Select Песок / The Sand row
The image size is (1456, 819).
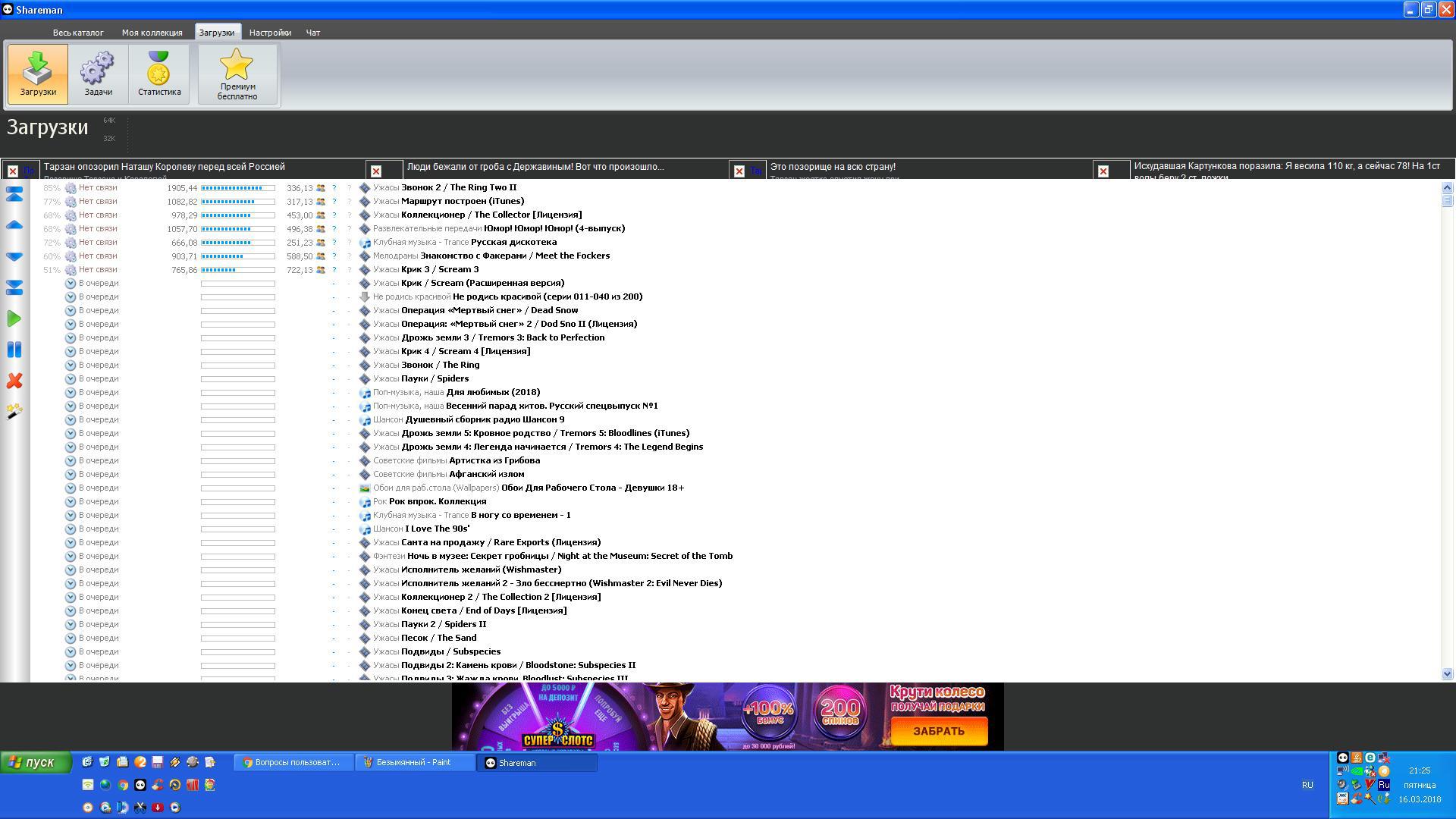(439, 638)
